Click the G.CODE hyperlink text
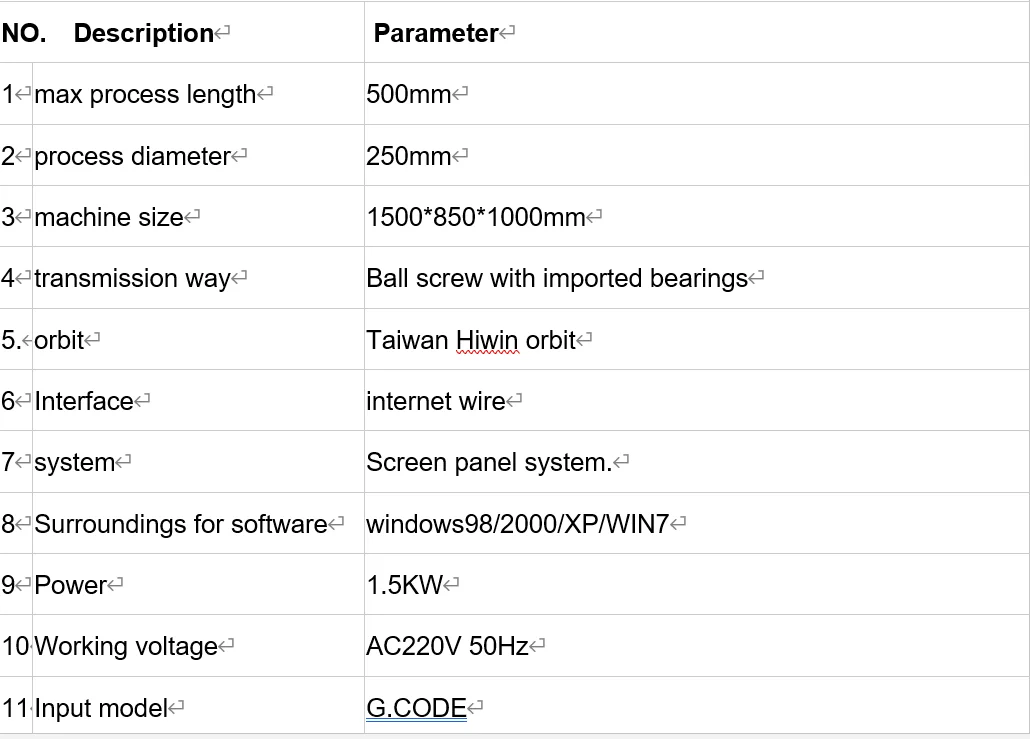Viewport: 1030px width, 739px height. point(416,707)
